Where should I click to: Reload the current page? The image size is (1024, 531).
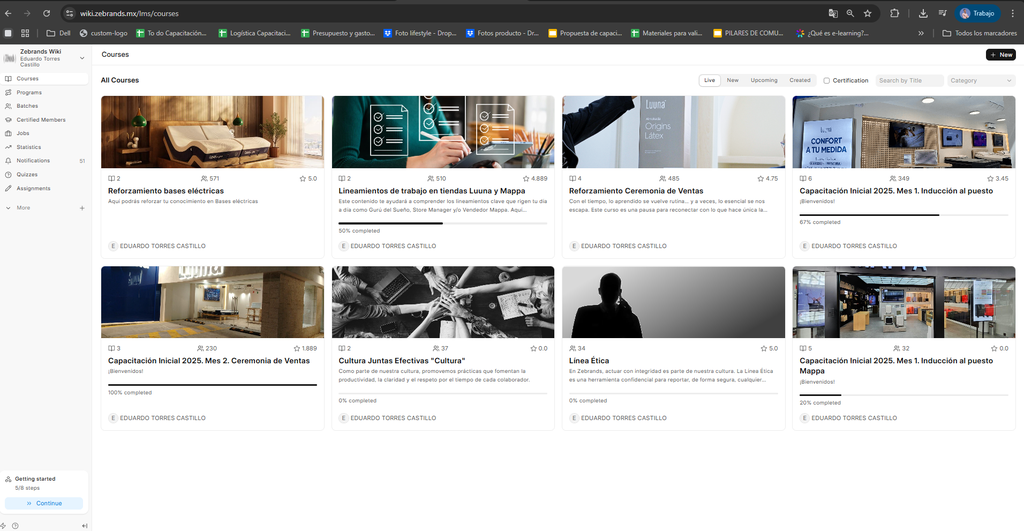(x=46, y=13)
